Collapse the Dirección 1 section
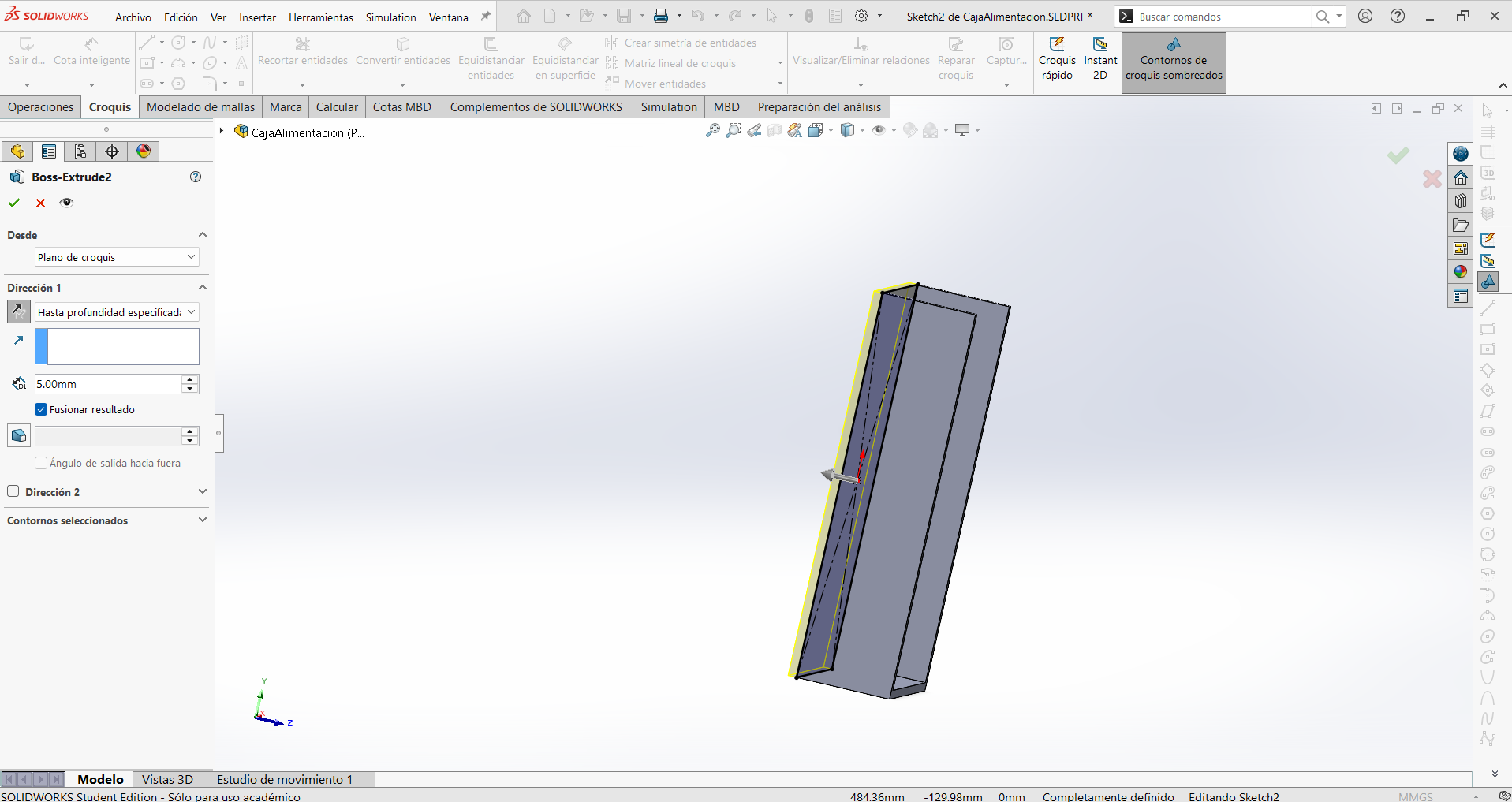1512x802 pixels. (203, 288)
